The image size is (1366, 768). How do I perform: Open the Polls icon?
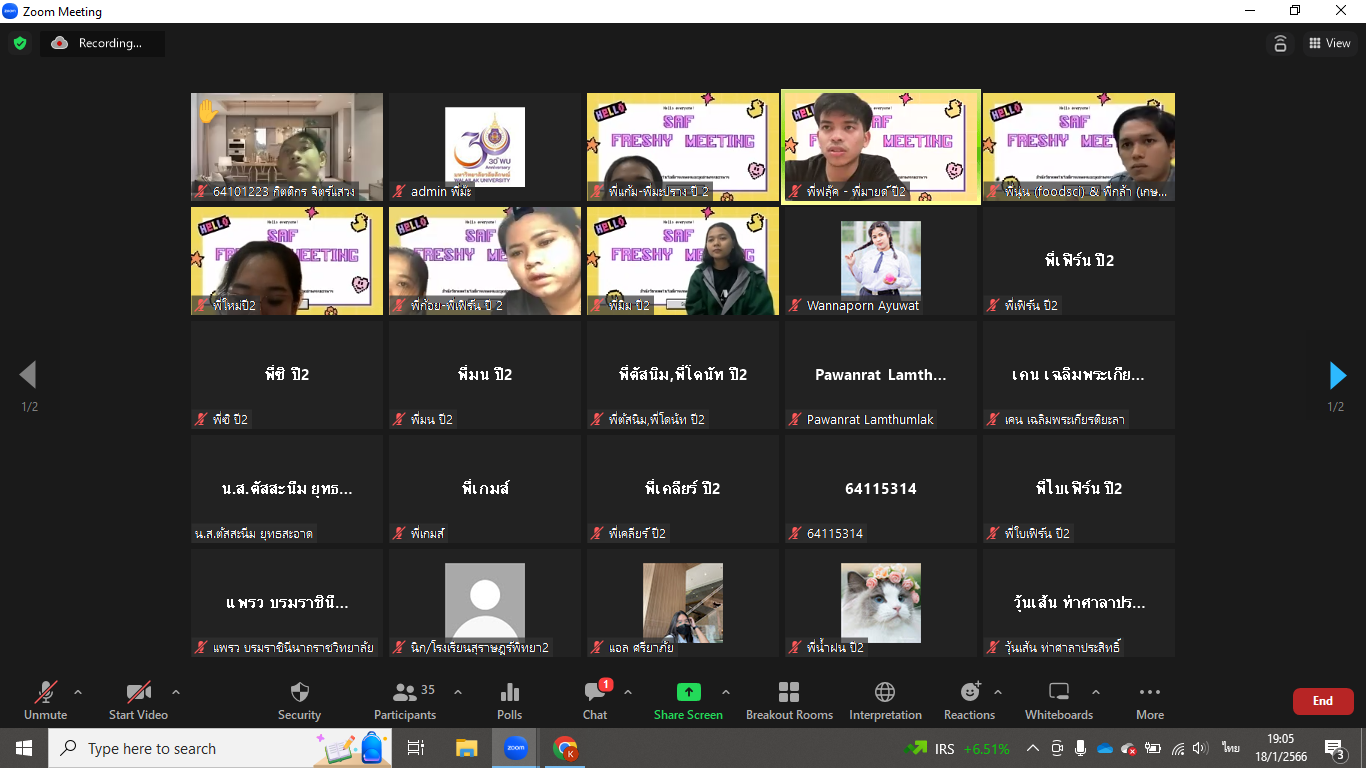509,700
